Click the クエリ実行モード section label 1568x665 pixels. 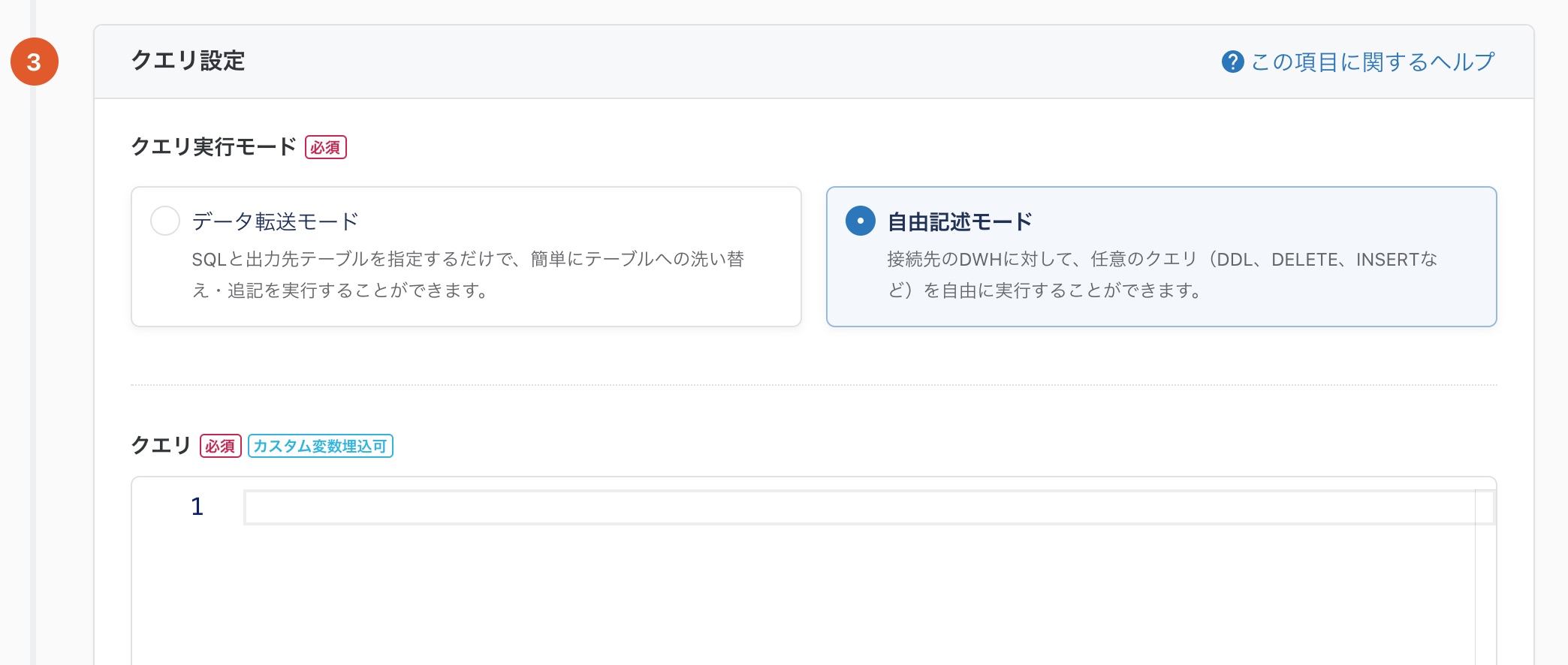point(213,147)
